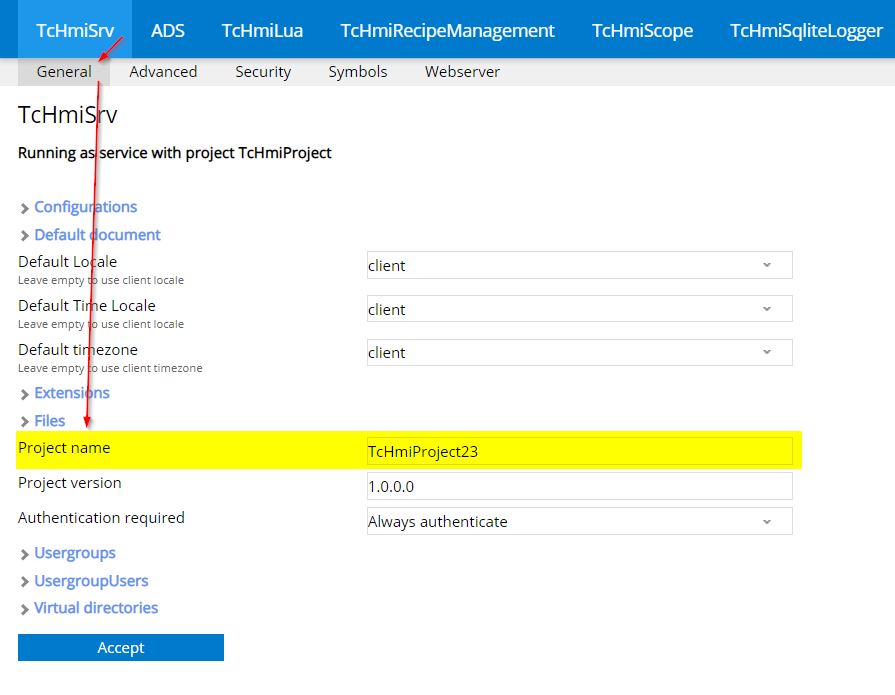This screenshot has width=895, height=695.
Task: Click the 'Running as service with project TcHmiProject' text
Action: [x=175, y=153]
